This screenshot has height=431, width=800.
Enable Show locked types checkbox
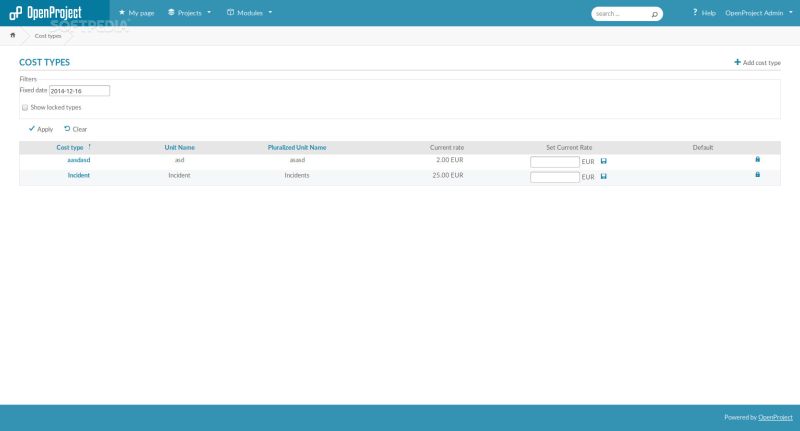[24, 108]
